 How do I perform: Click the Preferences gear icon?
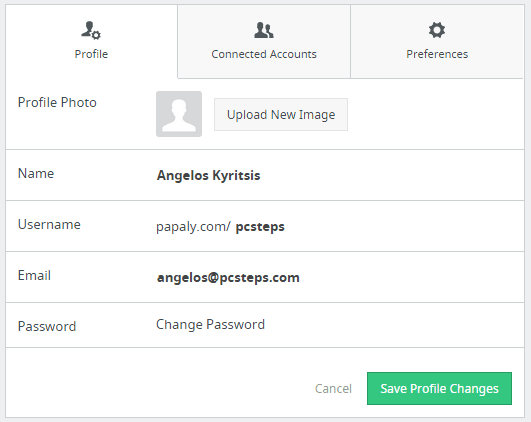pyautogui.click(x=437, y=30)
